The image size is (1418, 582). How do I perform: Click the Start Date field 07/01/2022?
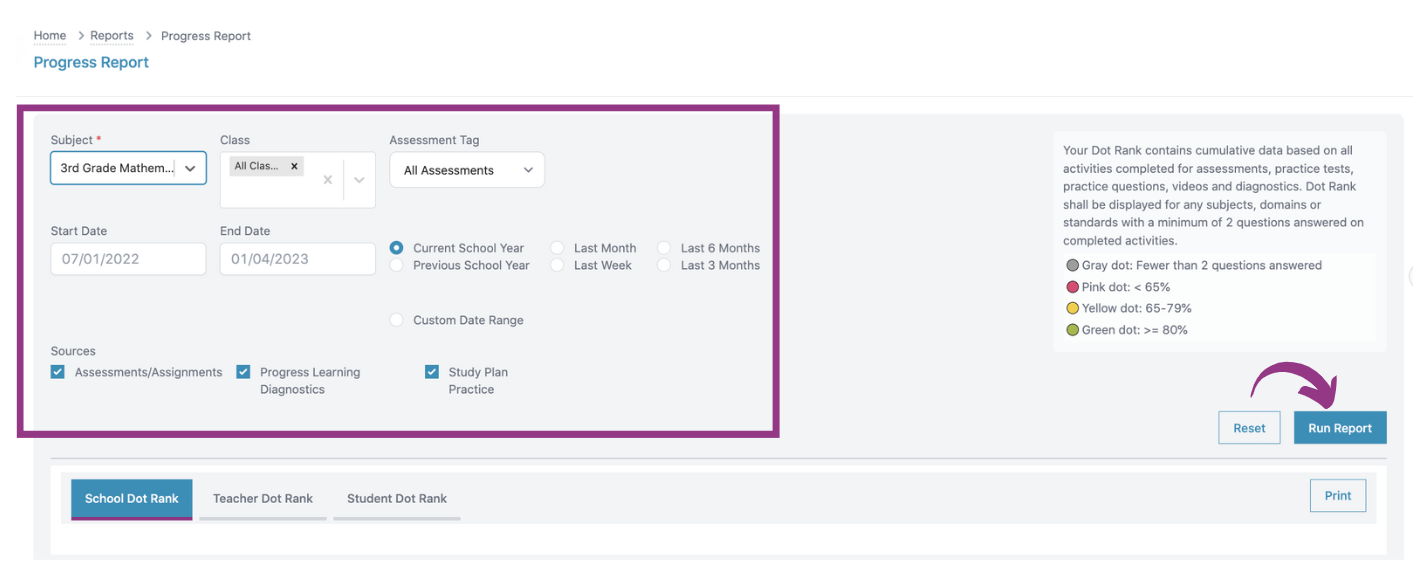129,259
